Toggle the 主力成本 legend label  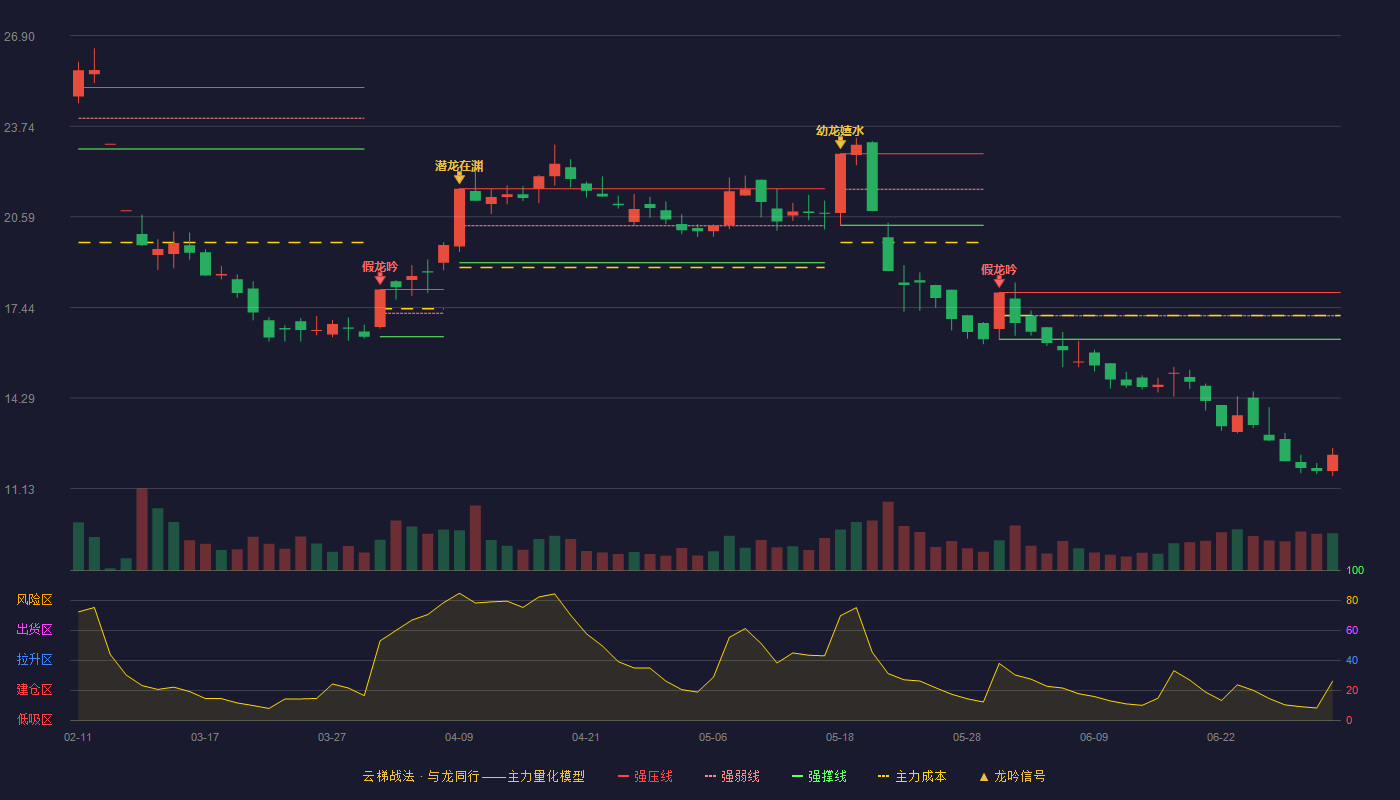(x=920, y=776)
